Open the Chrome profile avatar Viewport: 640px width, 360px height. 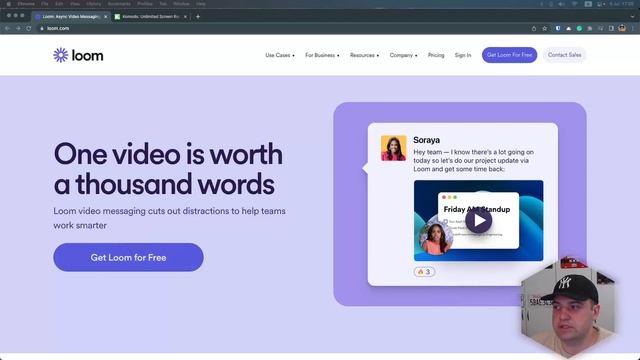(x=622, y=28)
